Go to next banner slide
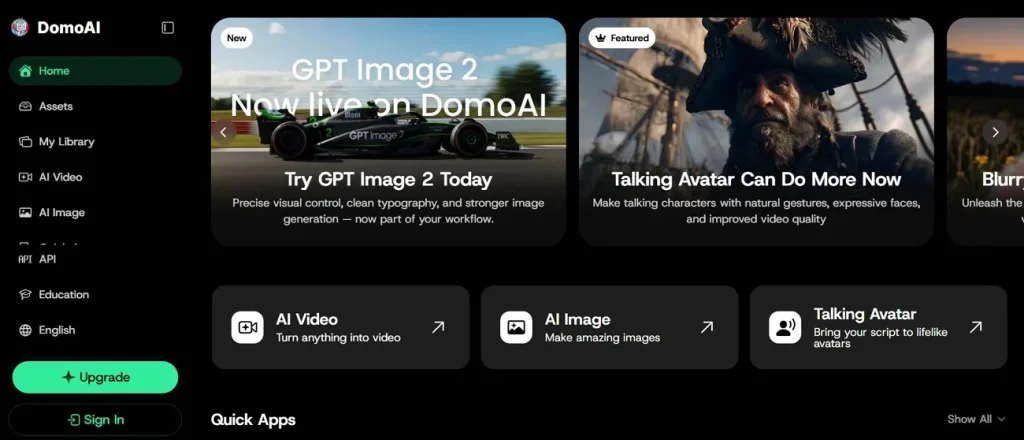 tap(995, 132)
